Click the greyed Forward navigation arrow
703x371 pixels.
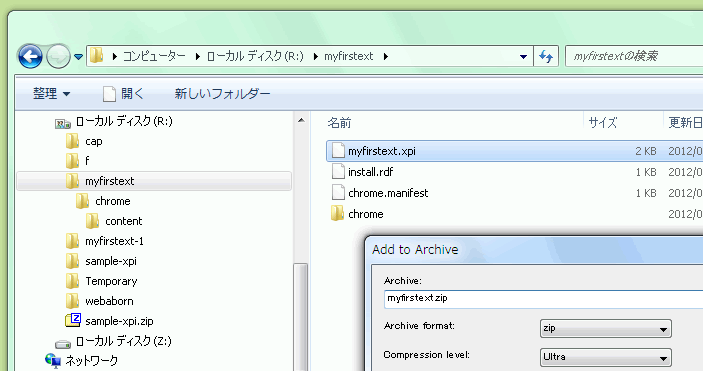click(58, 57)
